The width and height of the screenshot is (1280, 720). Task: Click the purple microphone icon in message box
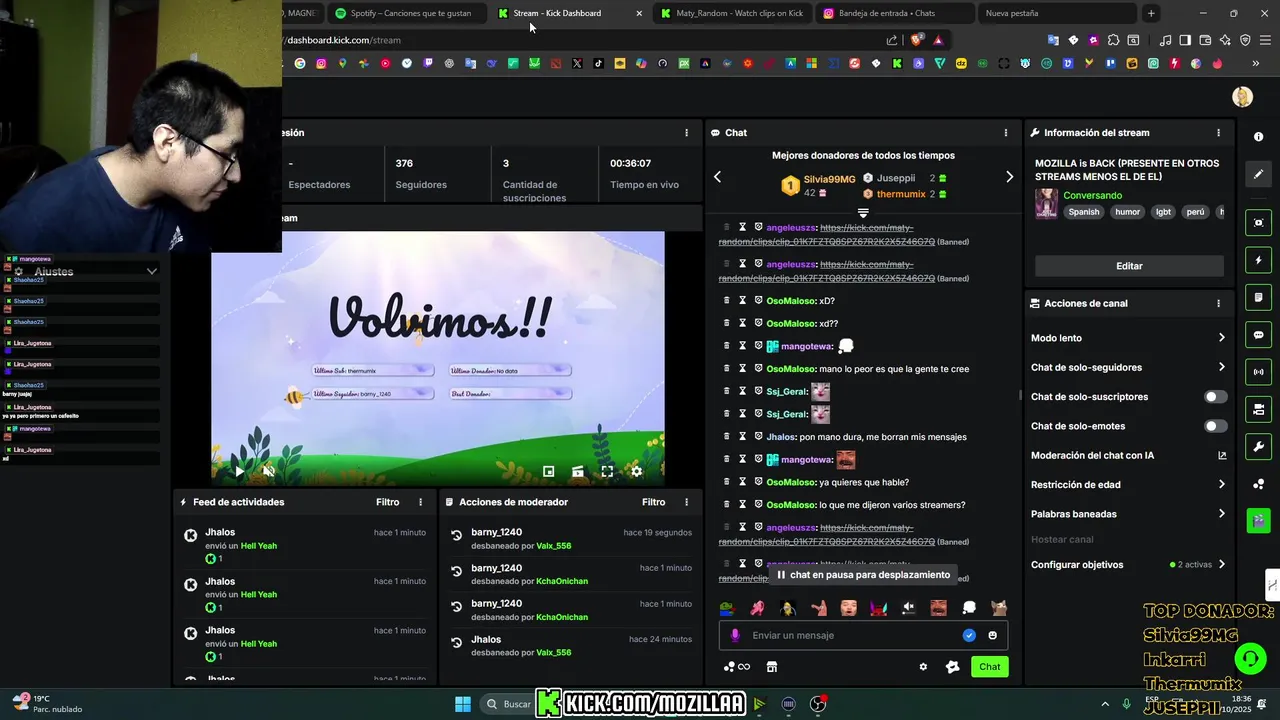pyautogui.click(x=735, y=635)
